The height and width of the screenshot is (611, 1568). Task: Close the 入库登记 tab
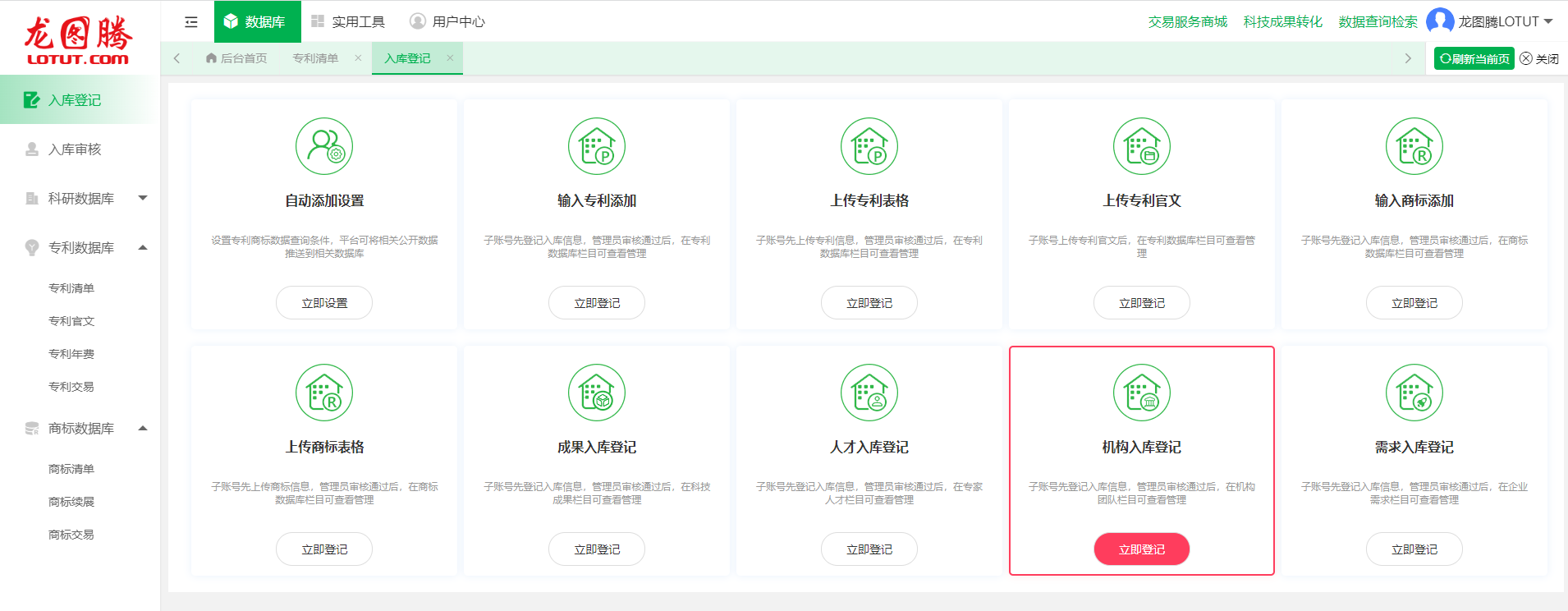coord(450,58)
